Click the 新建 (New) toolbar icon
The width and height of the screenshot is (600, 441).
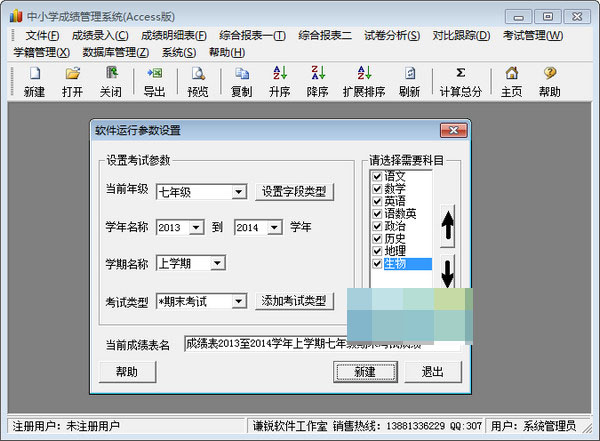tap(34, 74)
